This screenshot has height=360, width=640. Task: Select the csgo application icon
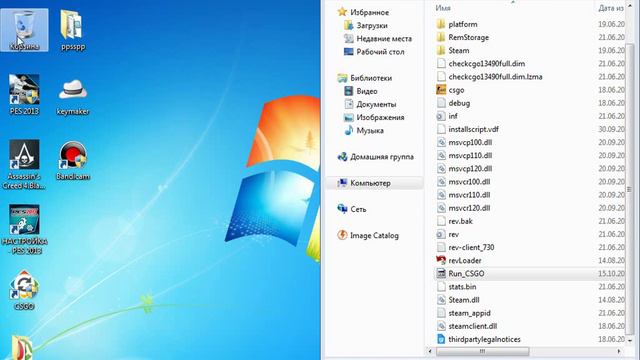[441, 90]
